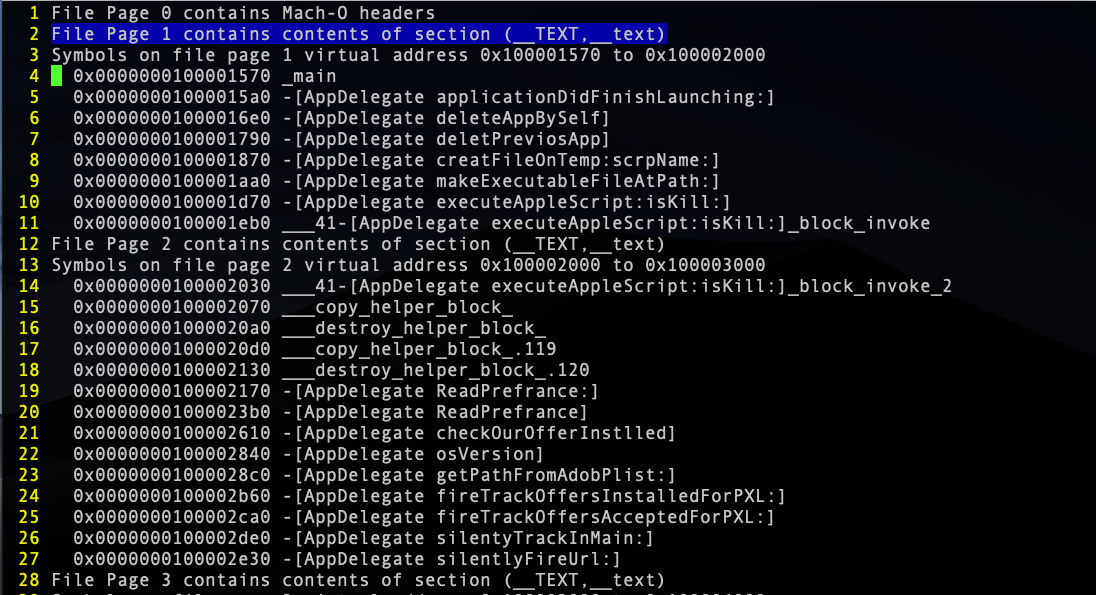This screenshot has width=1096, height=595.
Task: Click the highlighted File Page 1 line
Action: coord(358,34)
